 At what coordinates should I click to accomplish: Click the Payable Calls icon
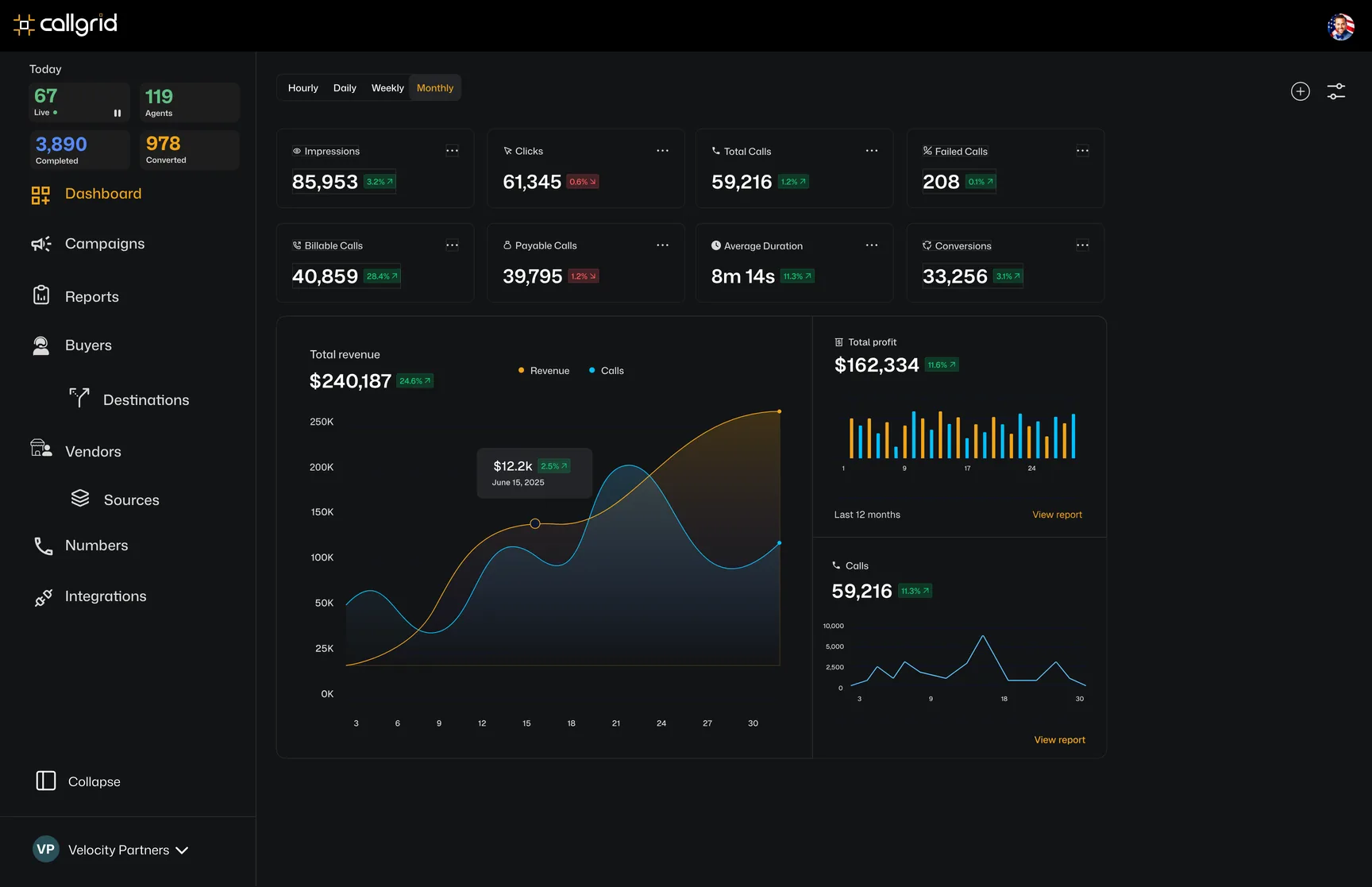[507, 245]
